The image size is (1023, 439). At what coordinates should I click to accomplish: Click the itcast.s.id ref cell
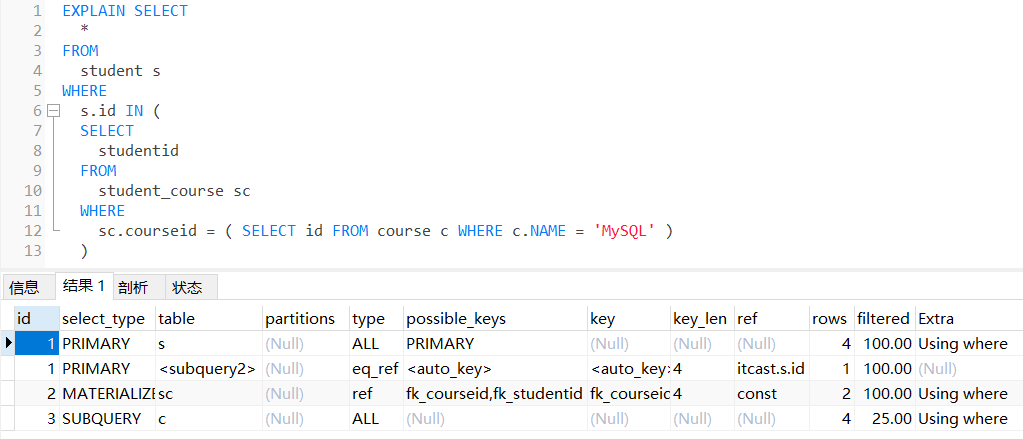(771, 369)
